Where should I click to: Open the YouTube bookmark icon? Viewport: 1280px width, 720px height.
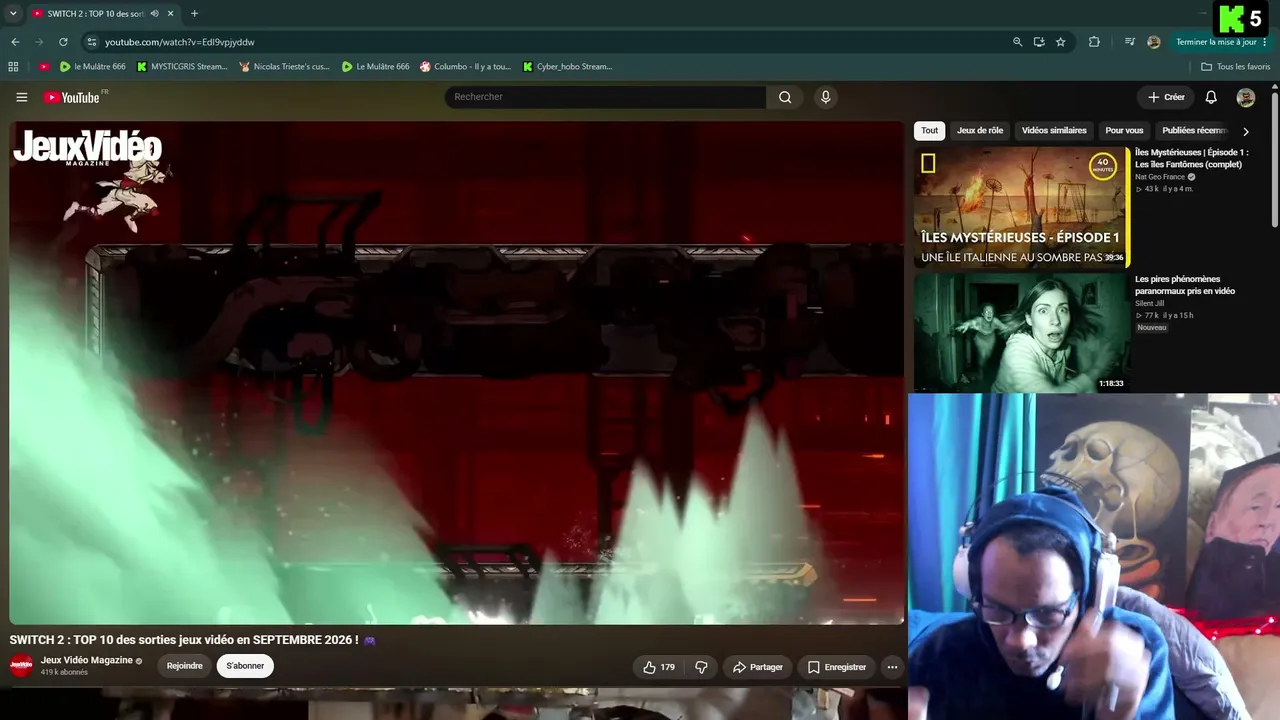click(x=44, y=67)
